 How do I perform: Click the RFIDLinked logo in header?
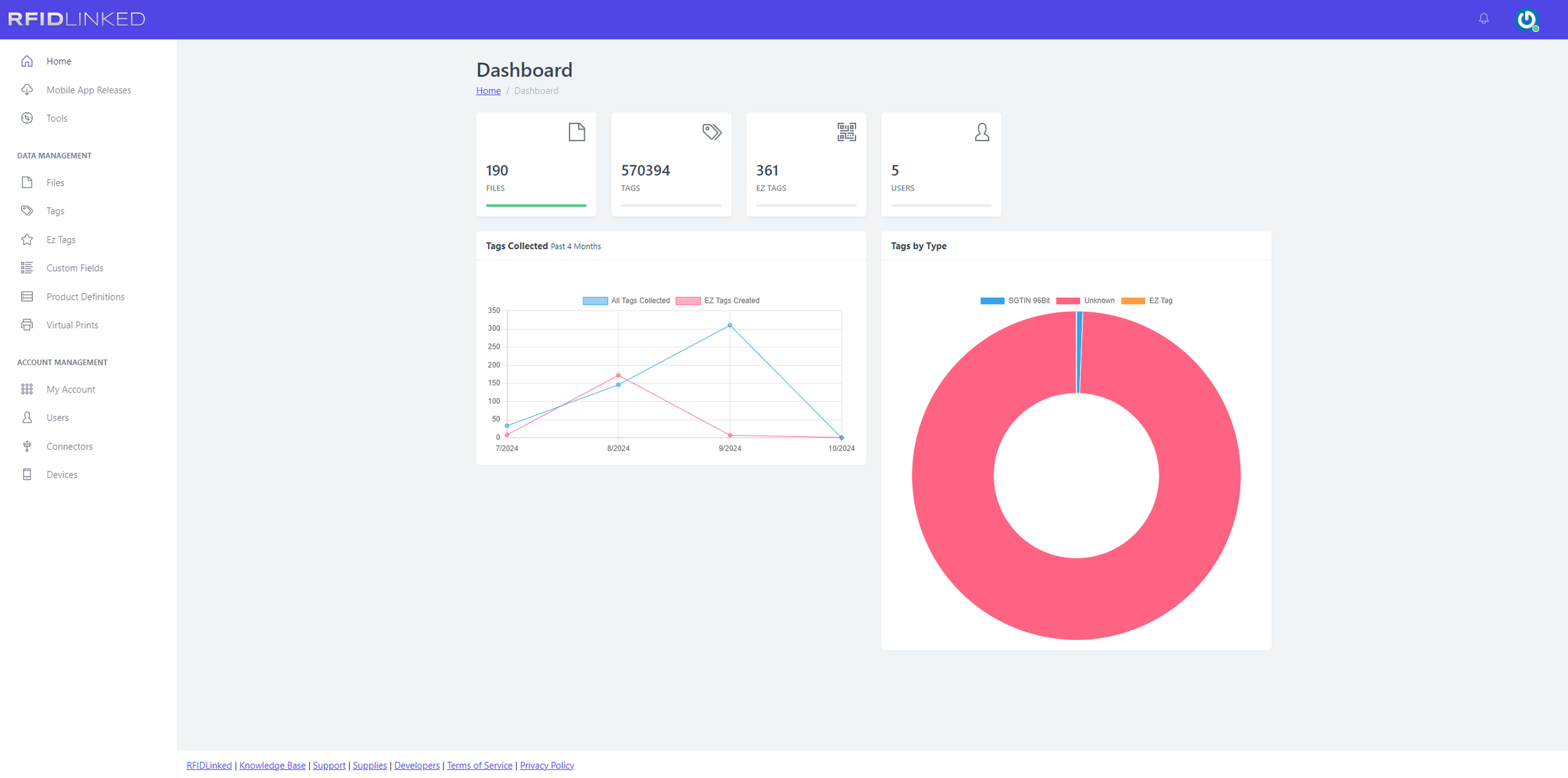tap(77, 19)
